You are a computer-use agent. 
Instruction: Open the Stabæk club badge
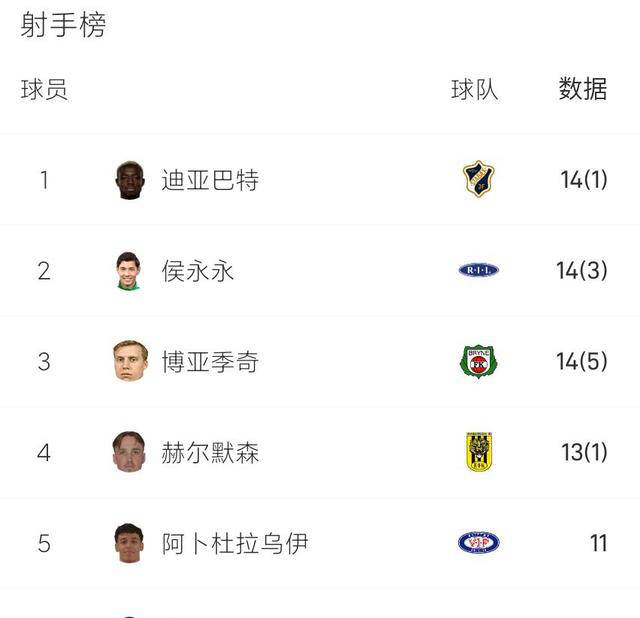coord(478,179)
